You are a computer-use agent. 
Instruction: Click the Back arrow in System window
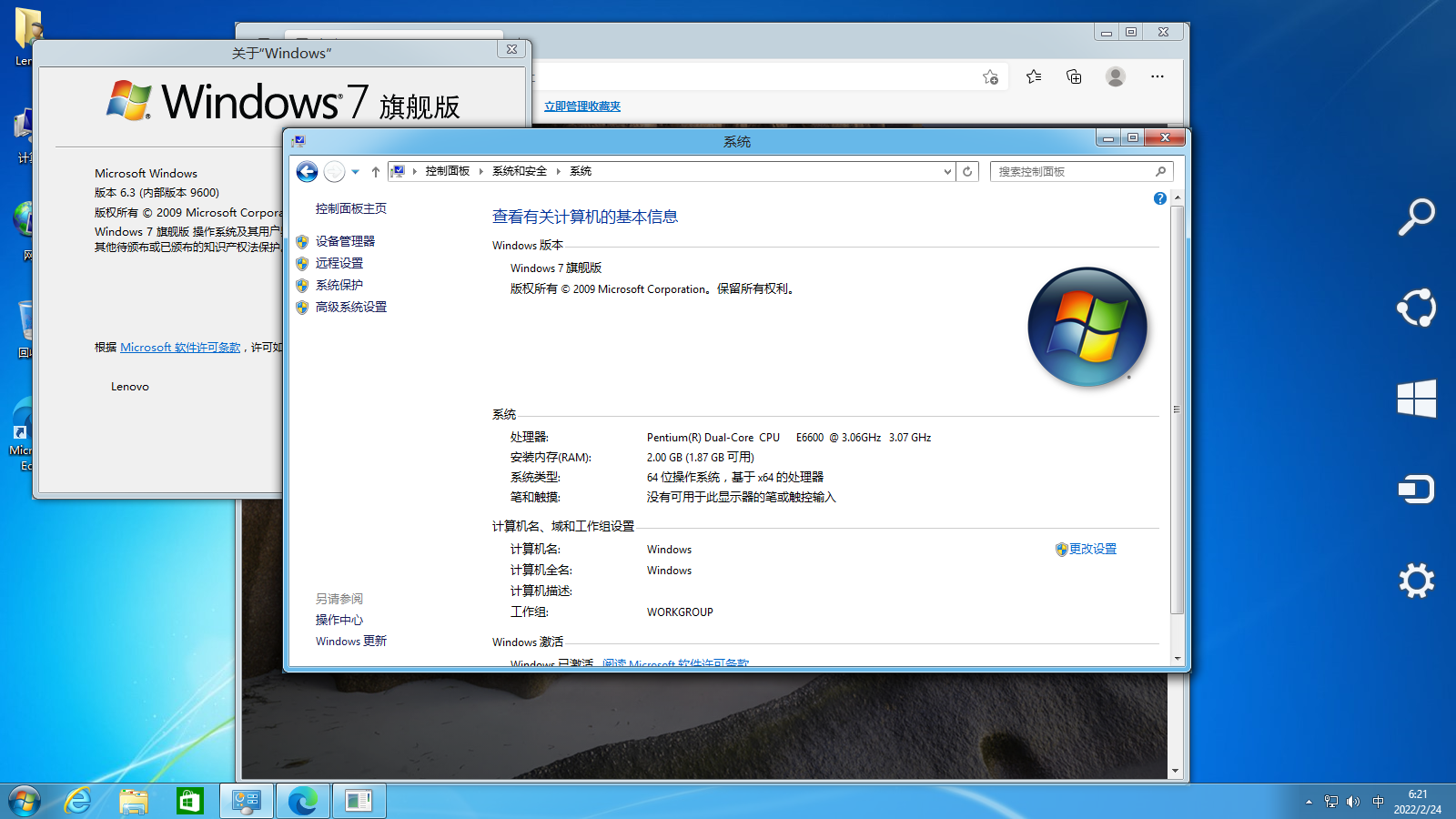[x=308, y=171]
